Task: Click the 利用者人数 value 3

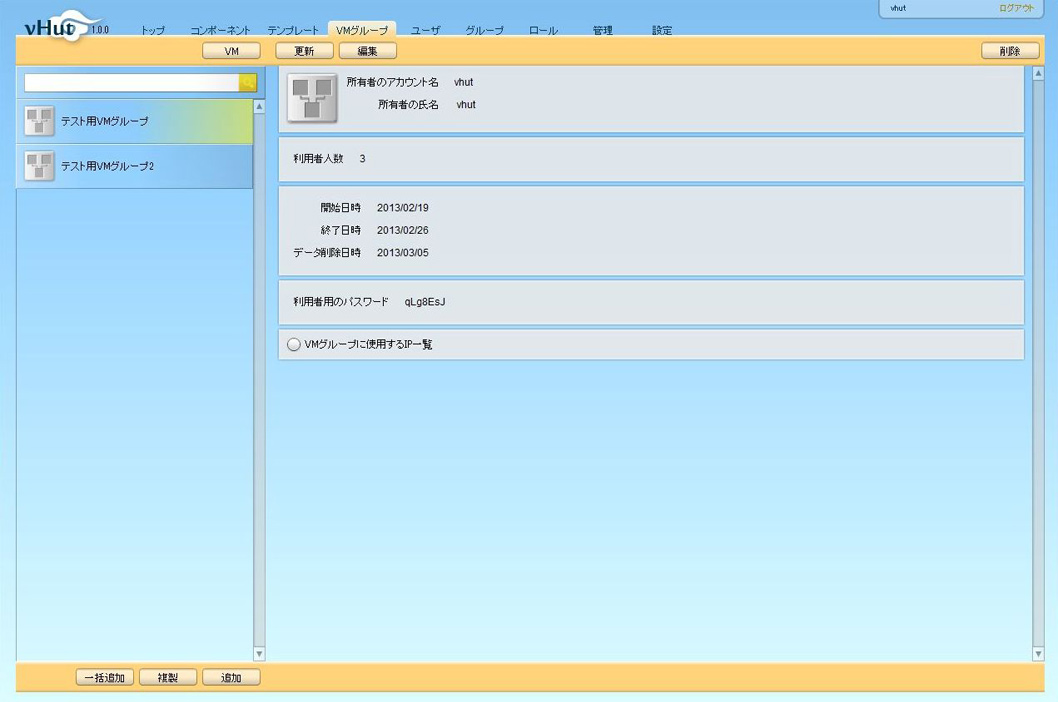Action: click(362, 159)
